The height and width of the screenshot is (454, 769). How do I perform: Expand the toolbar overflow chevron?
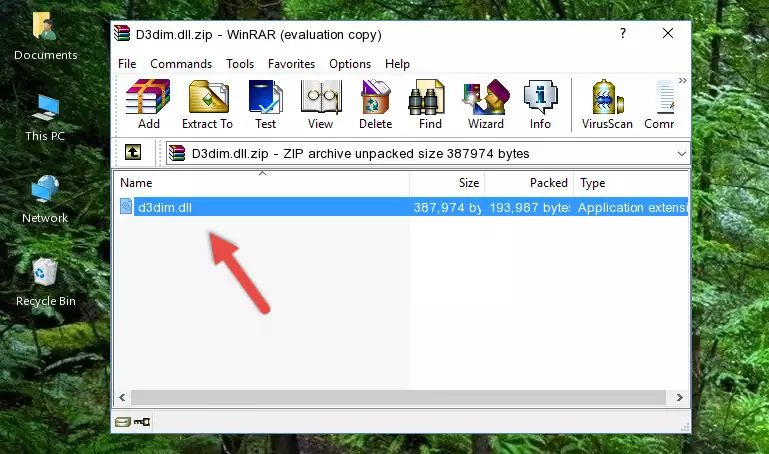pos(683,80)
